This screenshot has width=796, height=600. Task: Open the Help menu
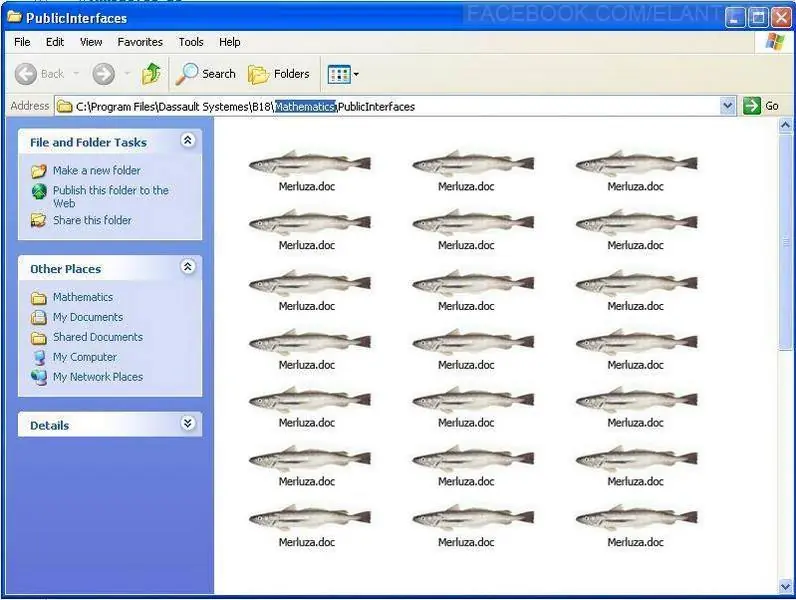pos(229,42)
